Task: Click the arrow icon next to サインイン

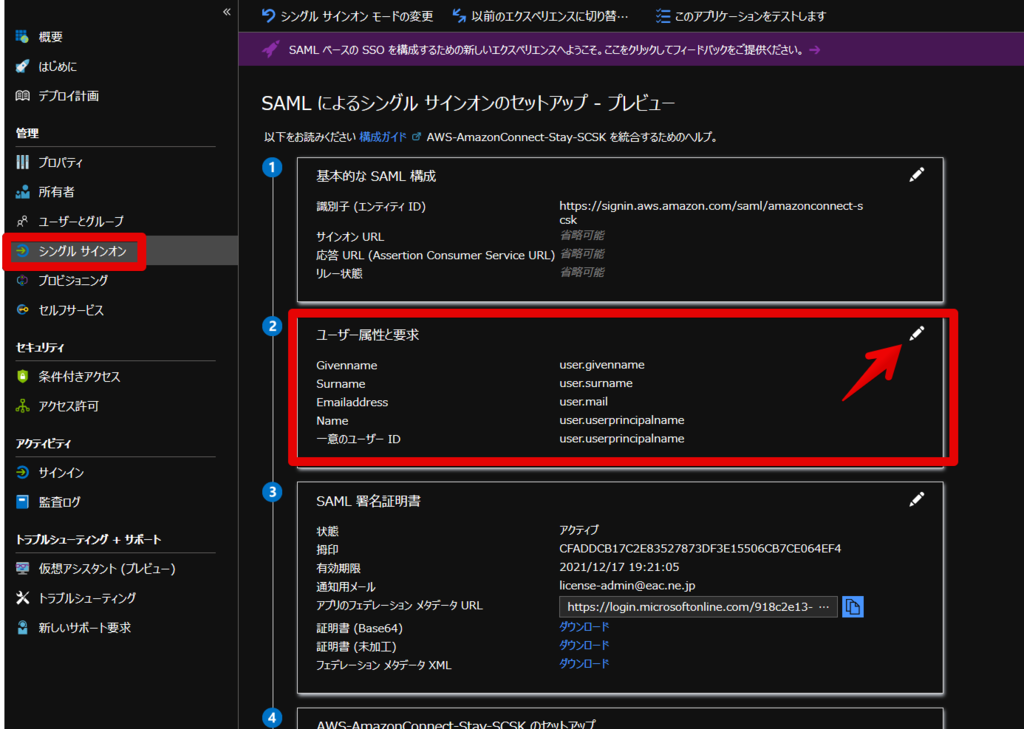Action: click(23, 473)
